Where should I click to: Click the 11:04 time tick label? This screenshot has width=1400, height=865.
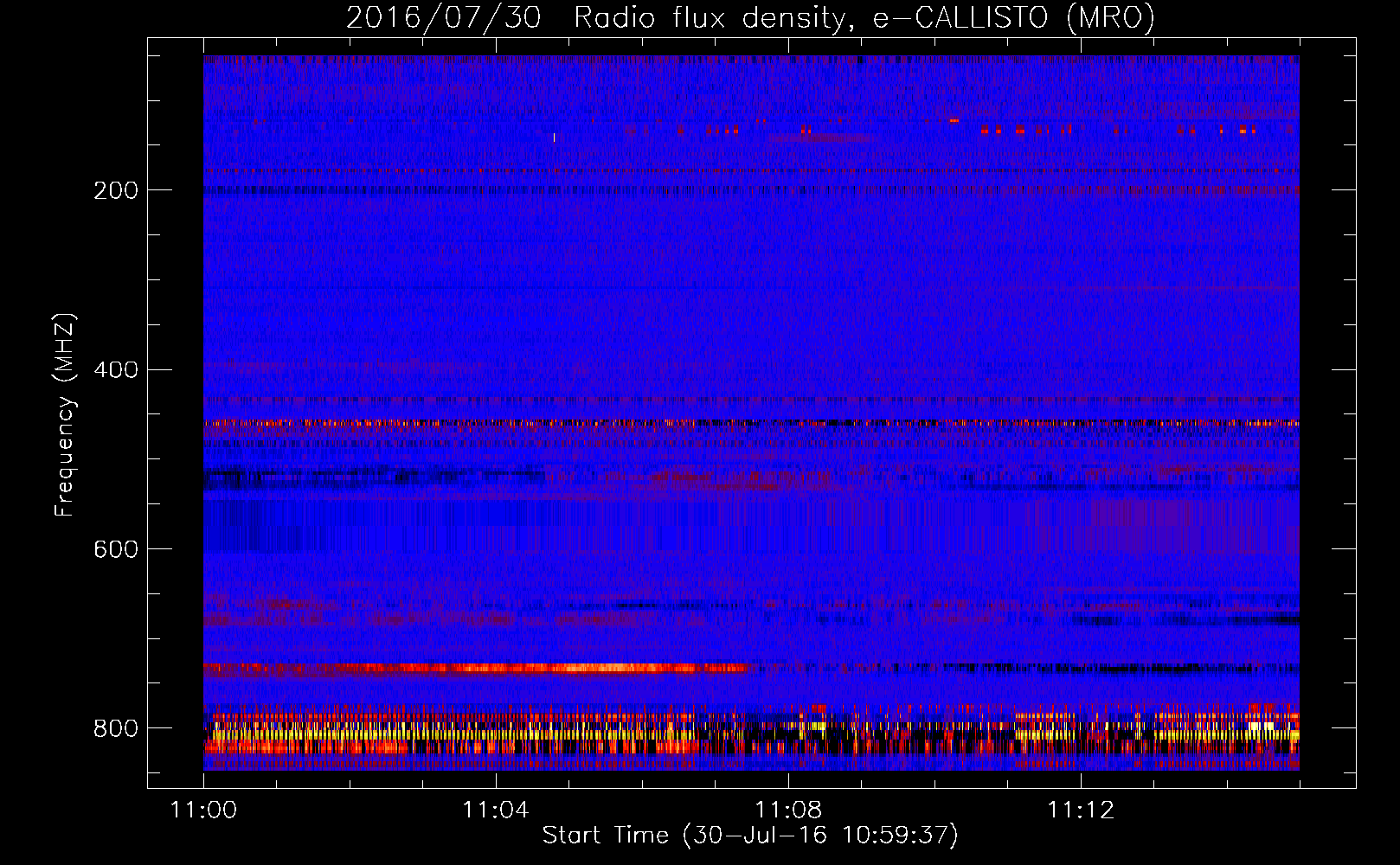[x=496, y=810]
